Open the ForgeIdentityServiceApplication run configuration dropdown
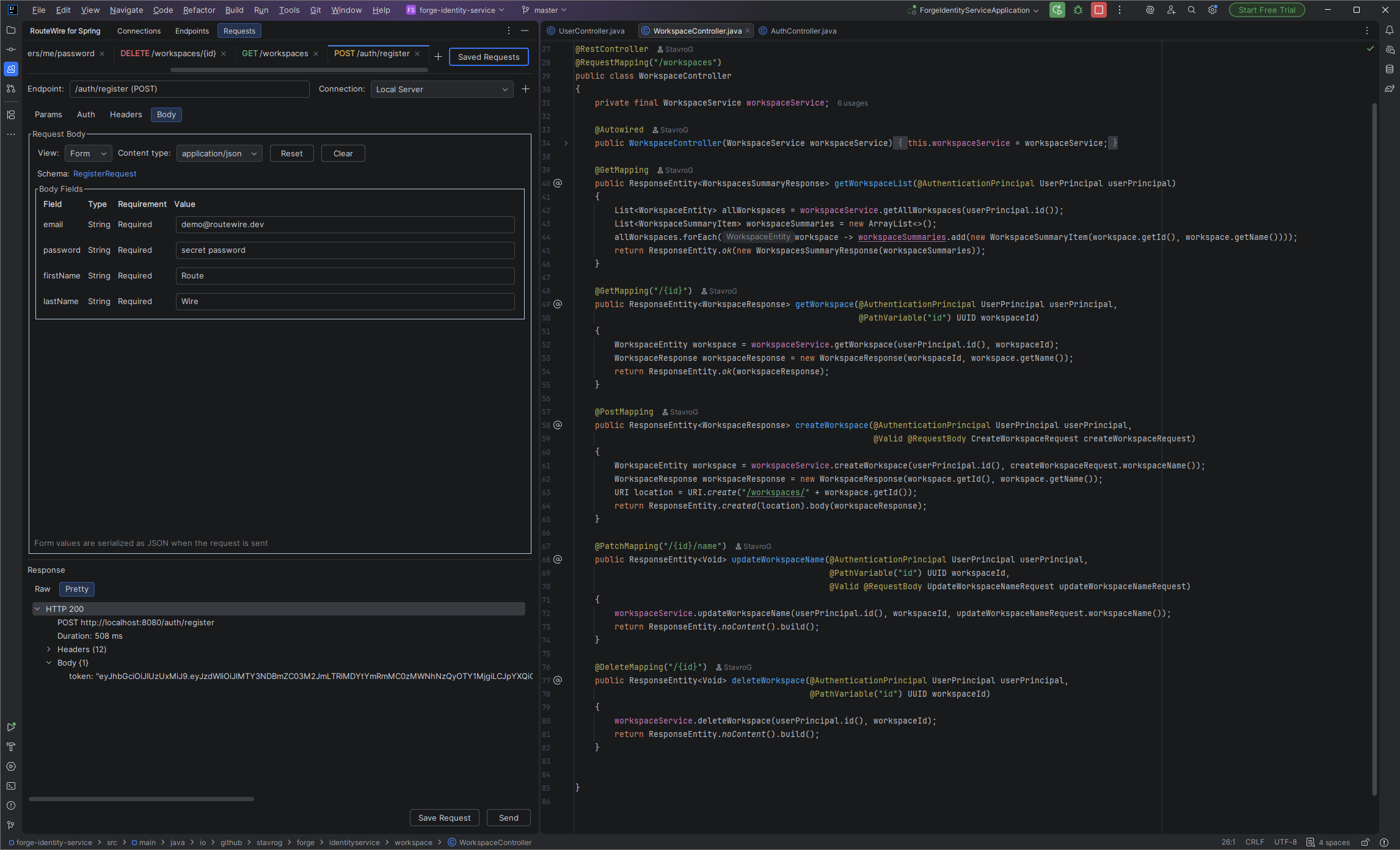Screen dimensions: 1400x850 tap(973, 10)
